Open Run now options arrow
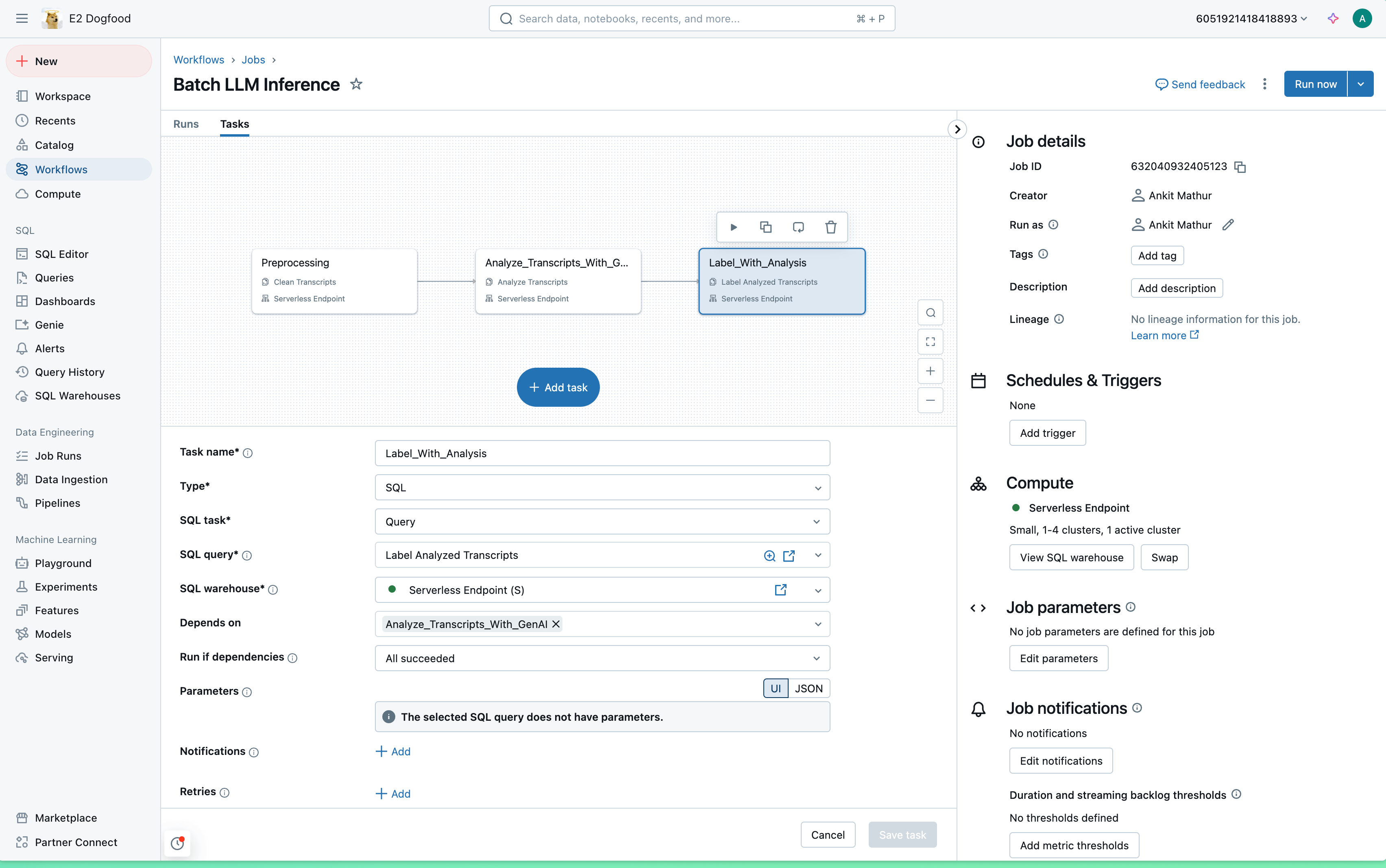The width and height of the screenshot is (1386, 868). tap(1360, 84)
